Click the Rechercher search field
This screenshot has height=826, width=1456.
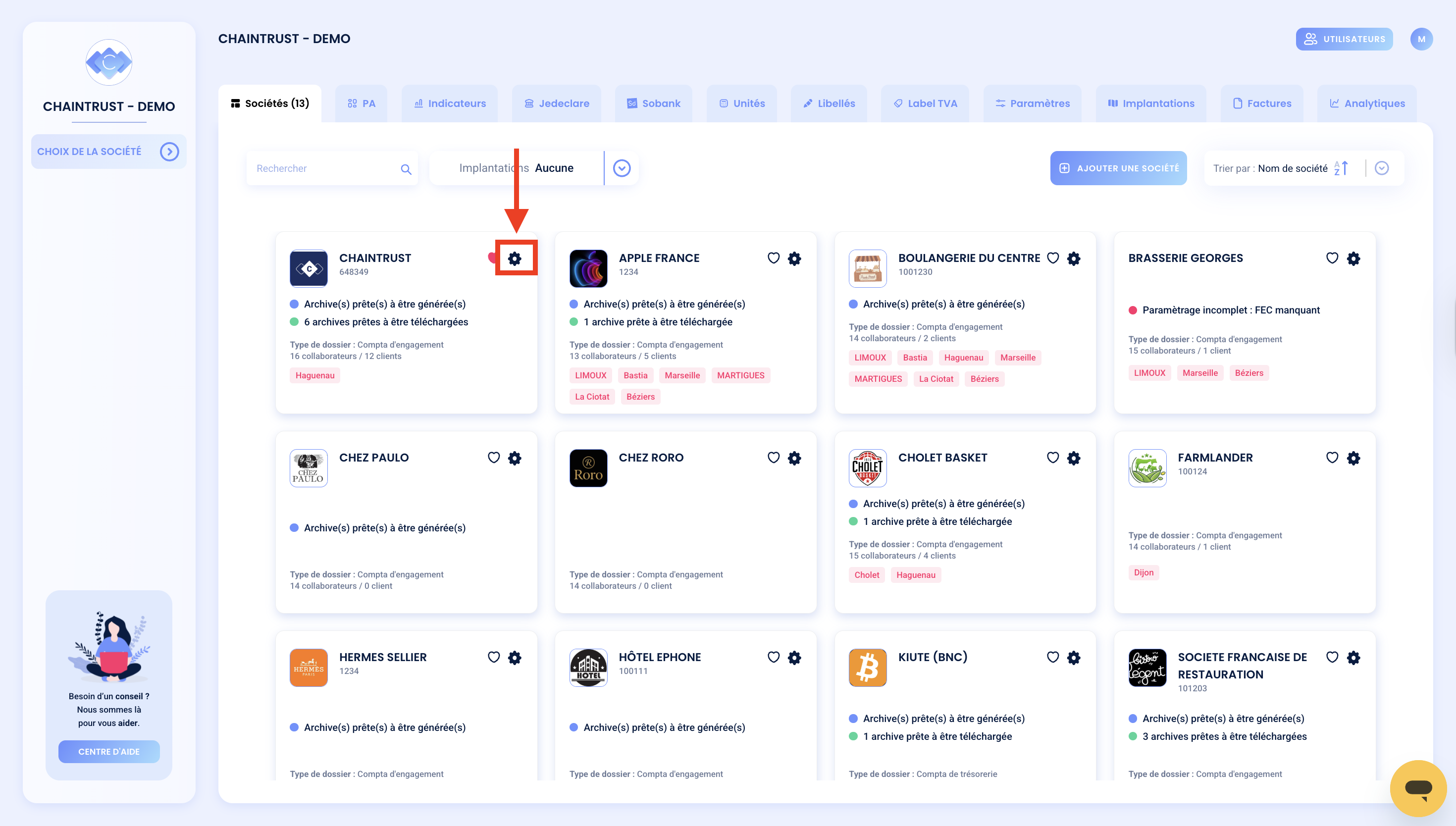tap(332, 168)
